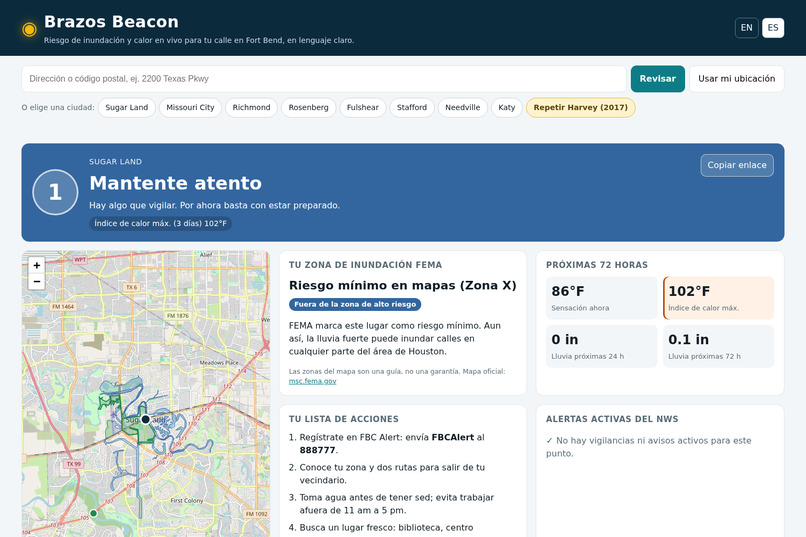Click the green marker dot on map
The width and height of the screenshot is (806, 537).
tap(93, 513)
